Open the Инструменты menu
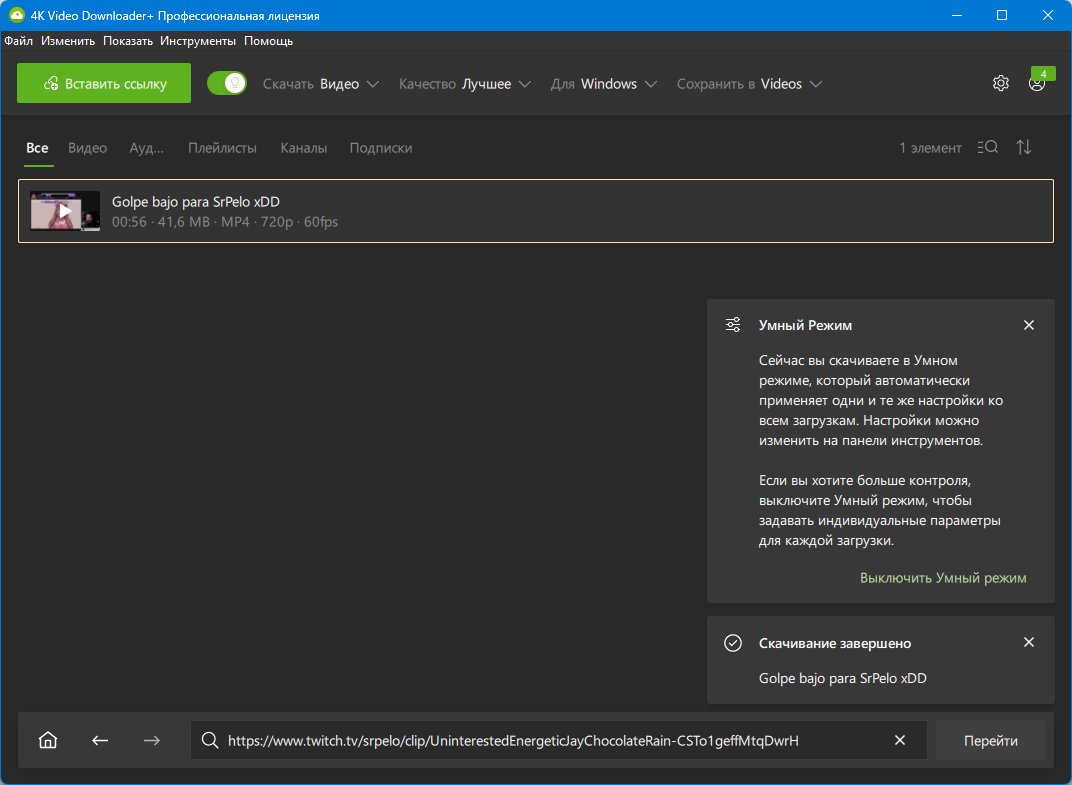The height and width of the screenshot is (785, 1072). pos(198,41)
